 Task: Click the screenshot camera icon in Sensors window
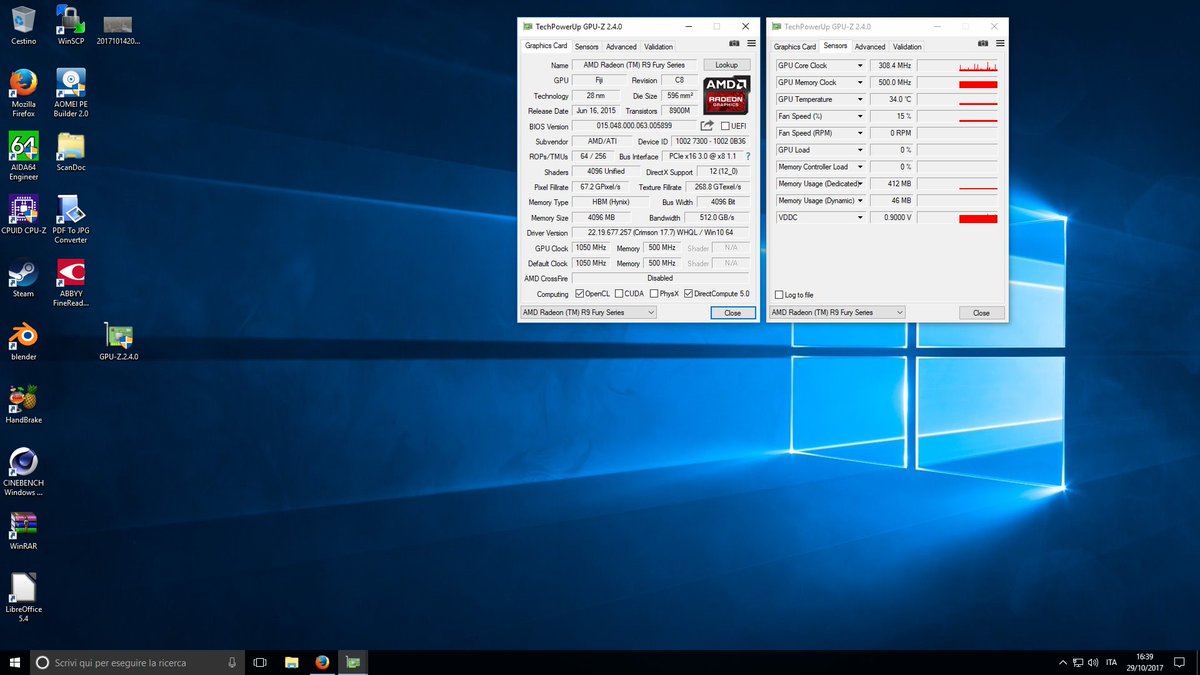982,44
